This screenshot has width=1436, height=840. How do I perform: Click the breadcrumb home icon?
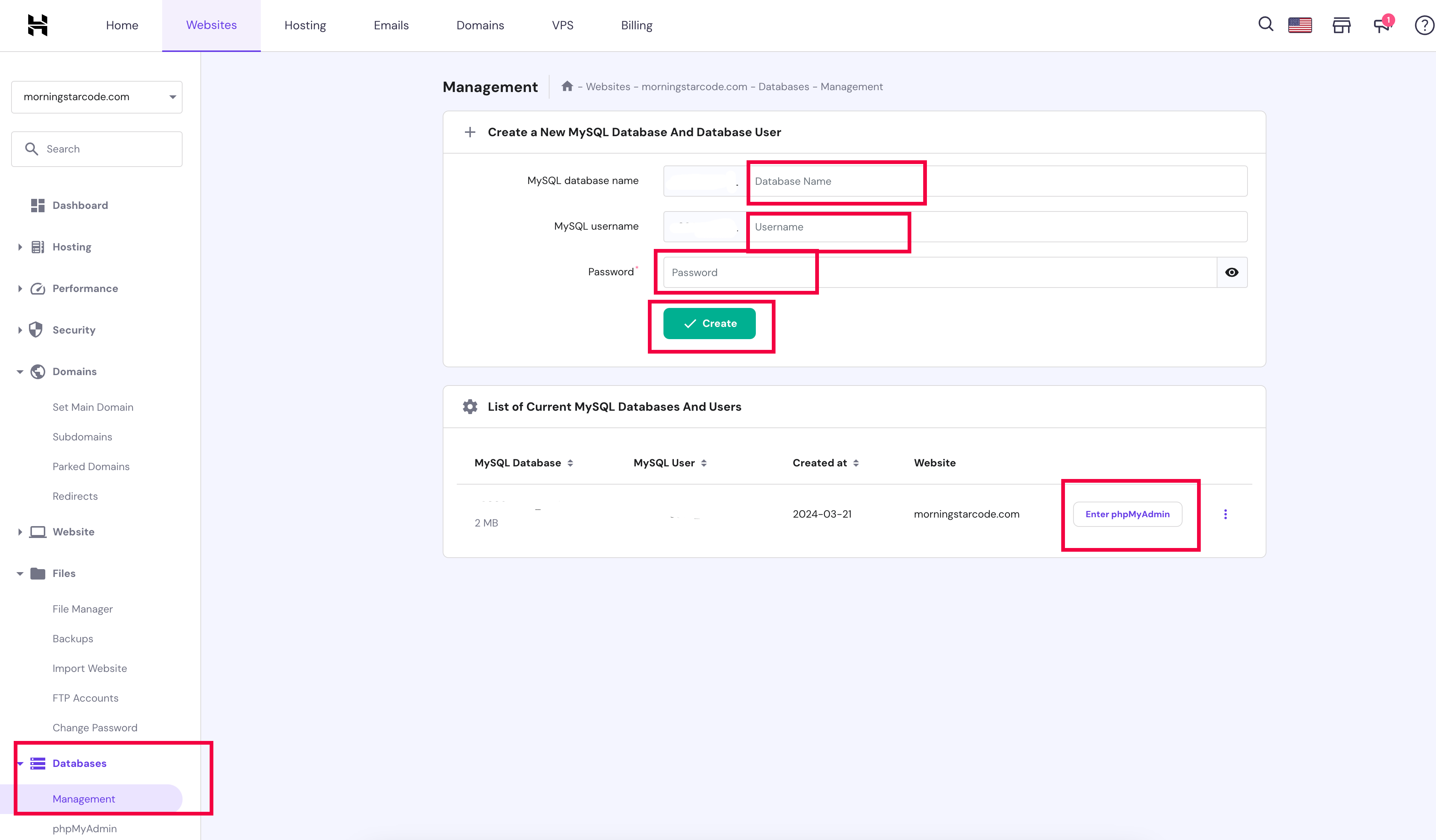pos(567,86)
